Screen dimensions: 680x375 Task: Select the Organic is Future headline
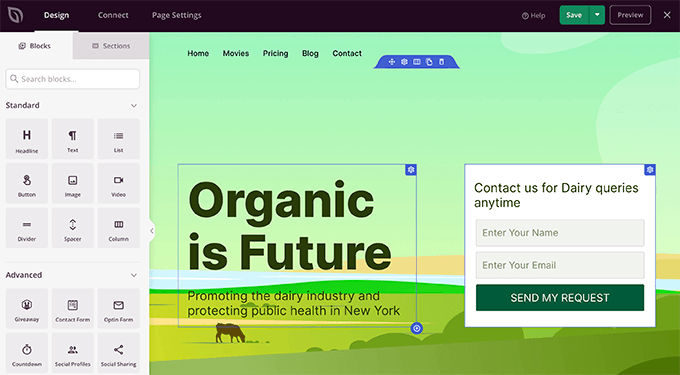pos(290,226)
